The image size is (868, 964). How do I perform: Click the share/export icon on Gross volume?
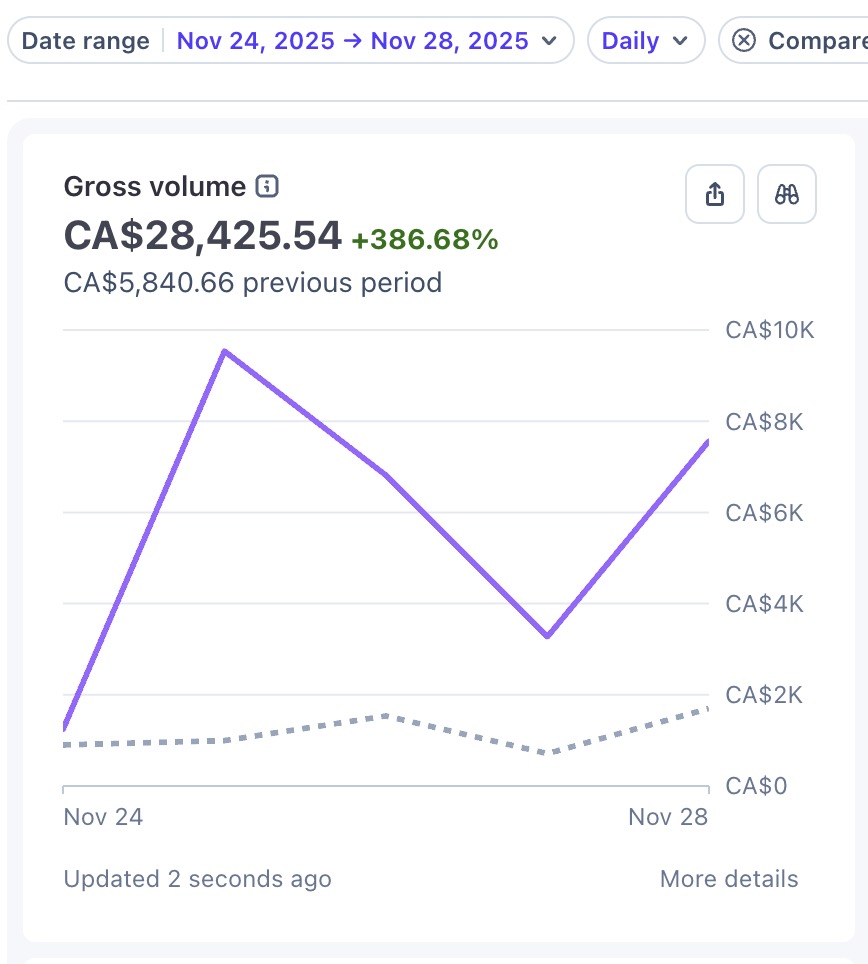coord(714,194)
